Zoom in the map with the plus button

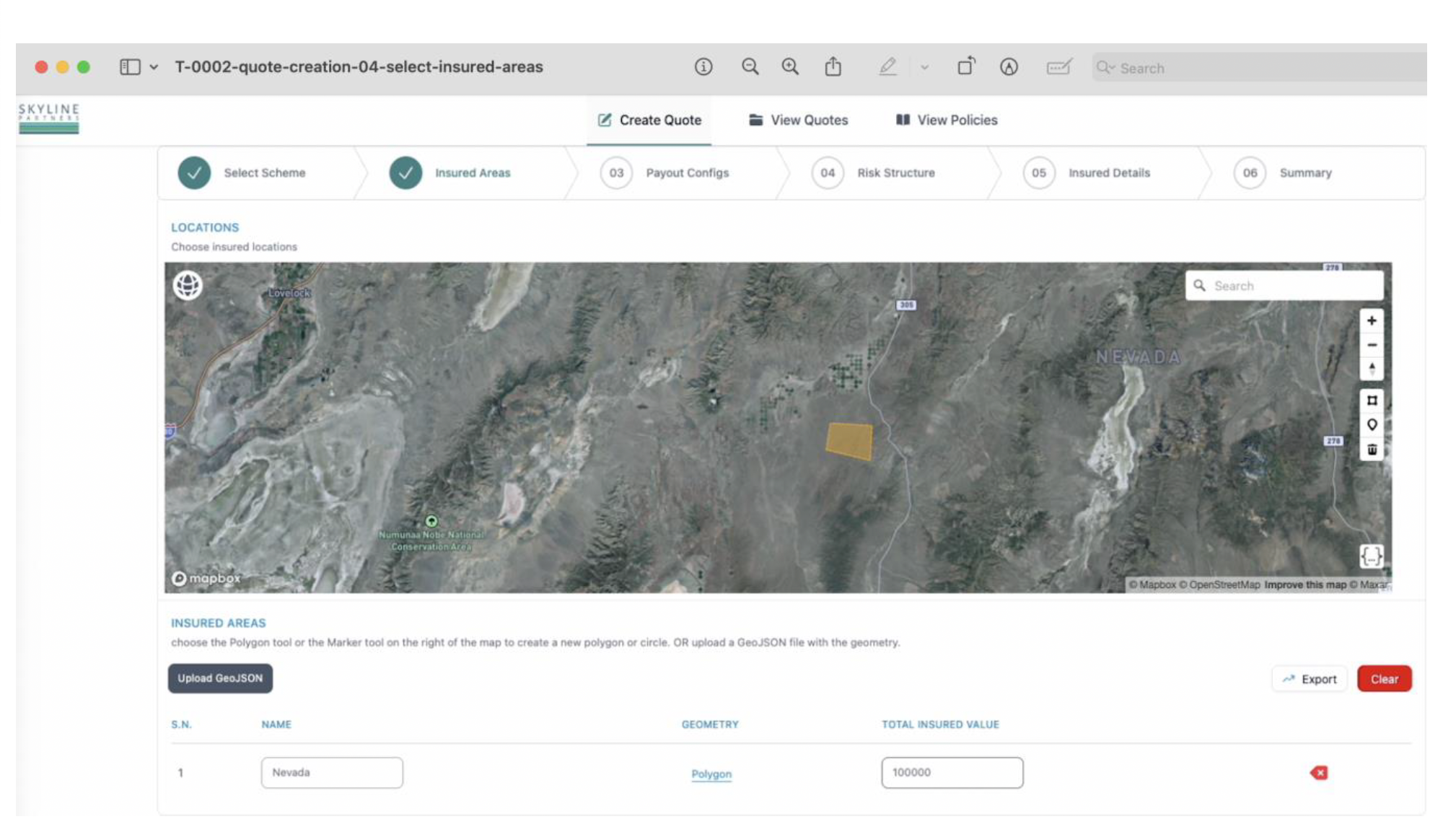point(1371,320)
